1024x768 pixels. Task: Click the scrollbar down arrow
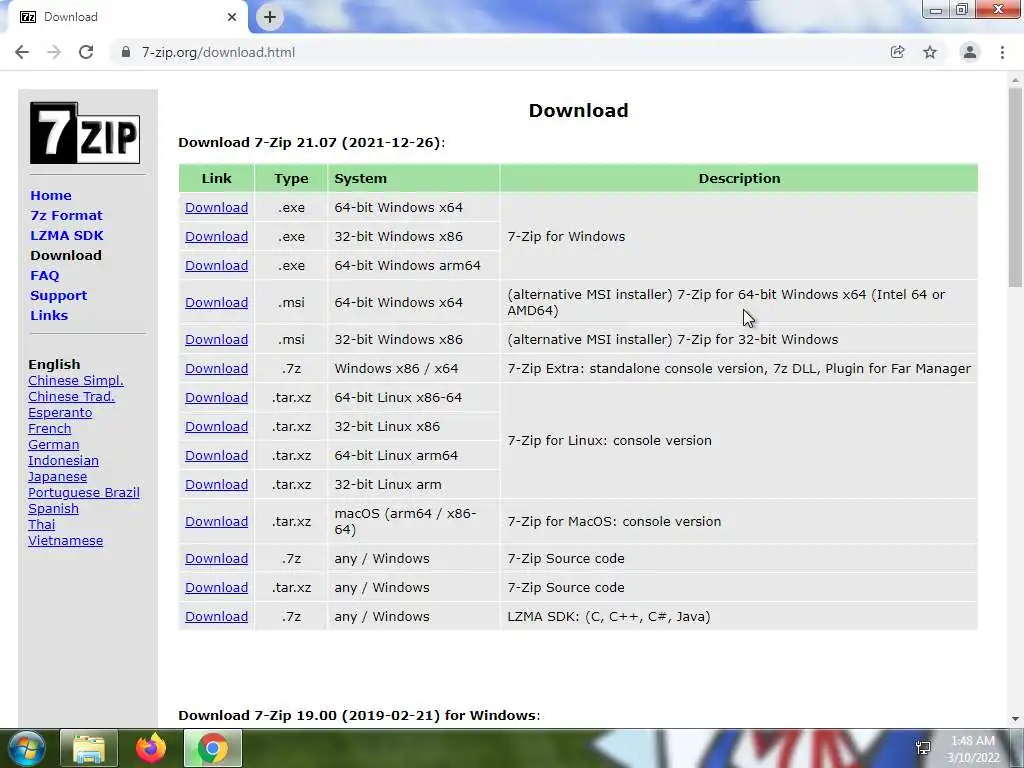1015,719
